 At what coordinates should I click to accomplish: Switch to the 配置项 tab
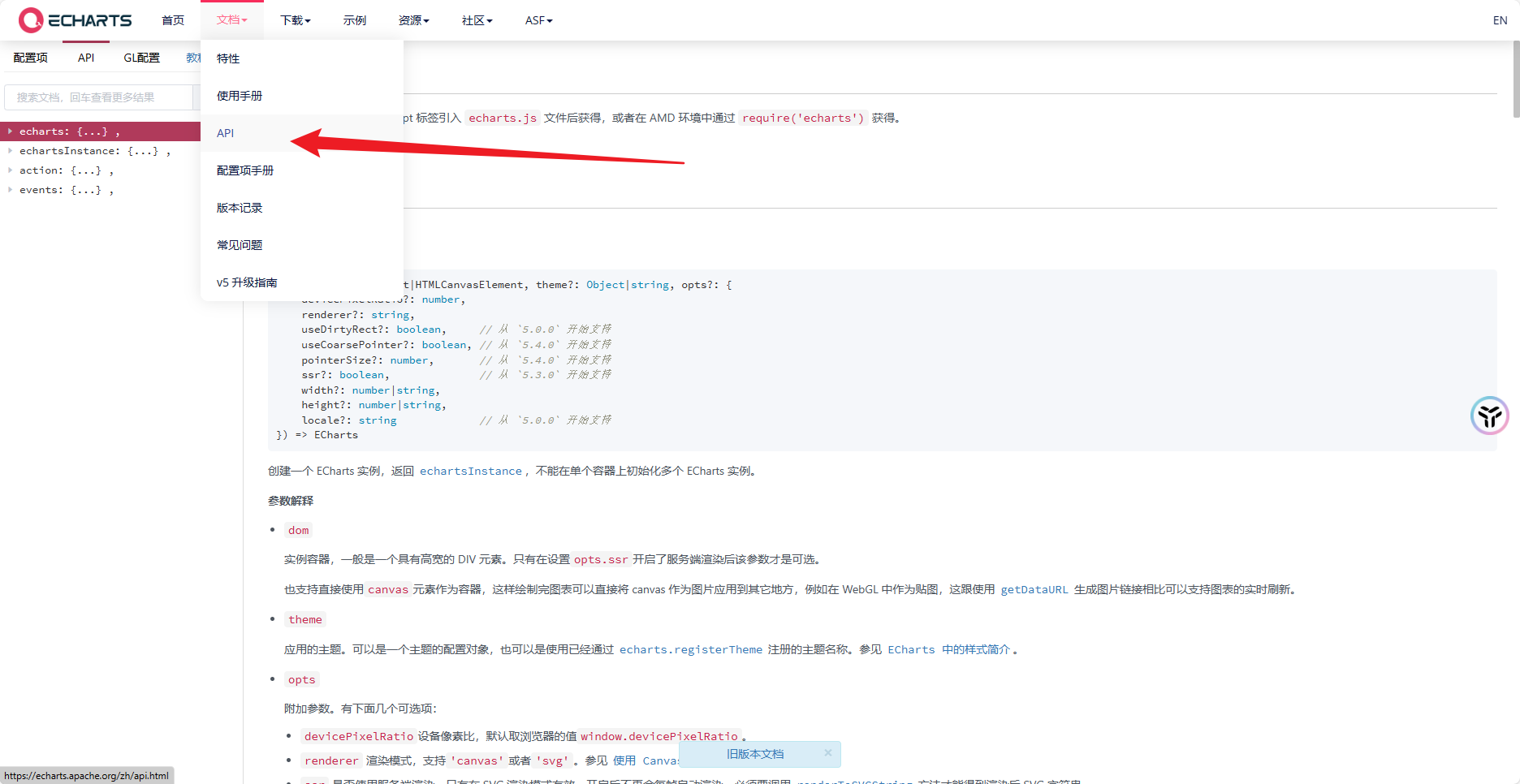31,58
